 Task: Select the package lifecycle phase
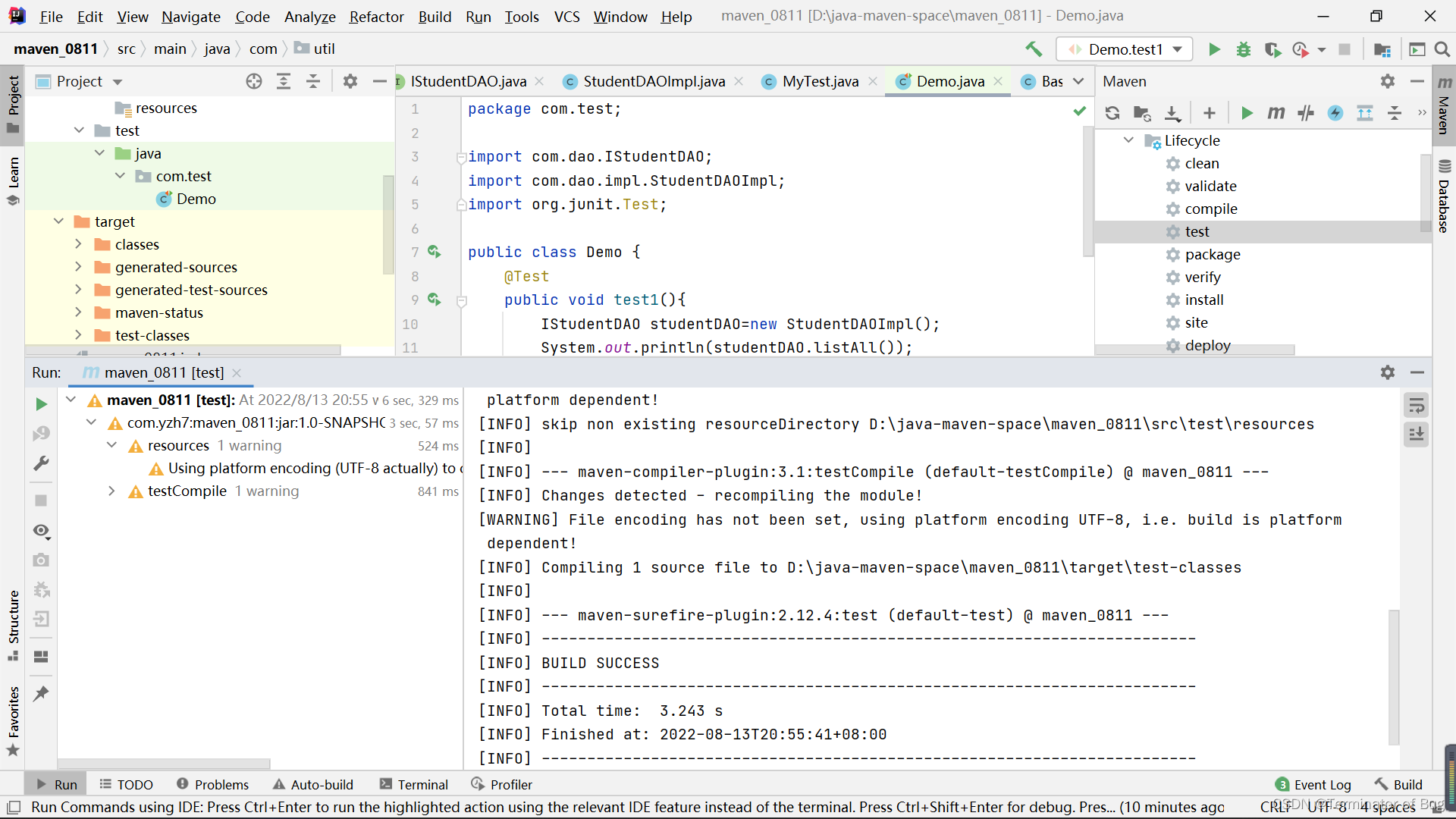[x=1213, y=254]
